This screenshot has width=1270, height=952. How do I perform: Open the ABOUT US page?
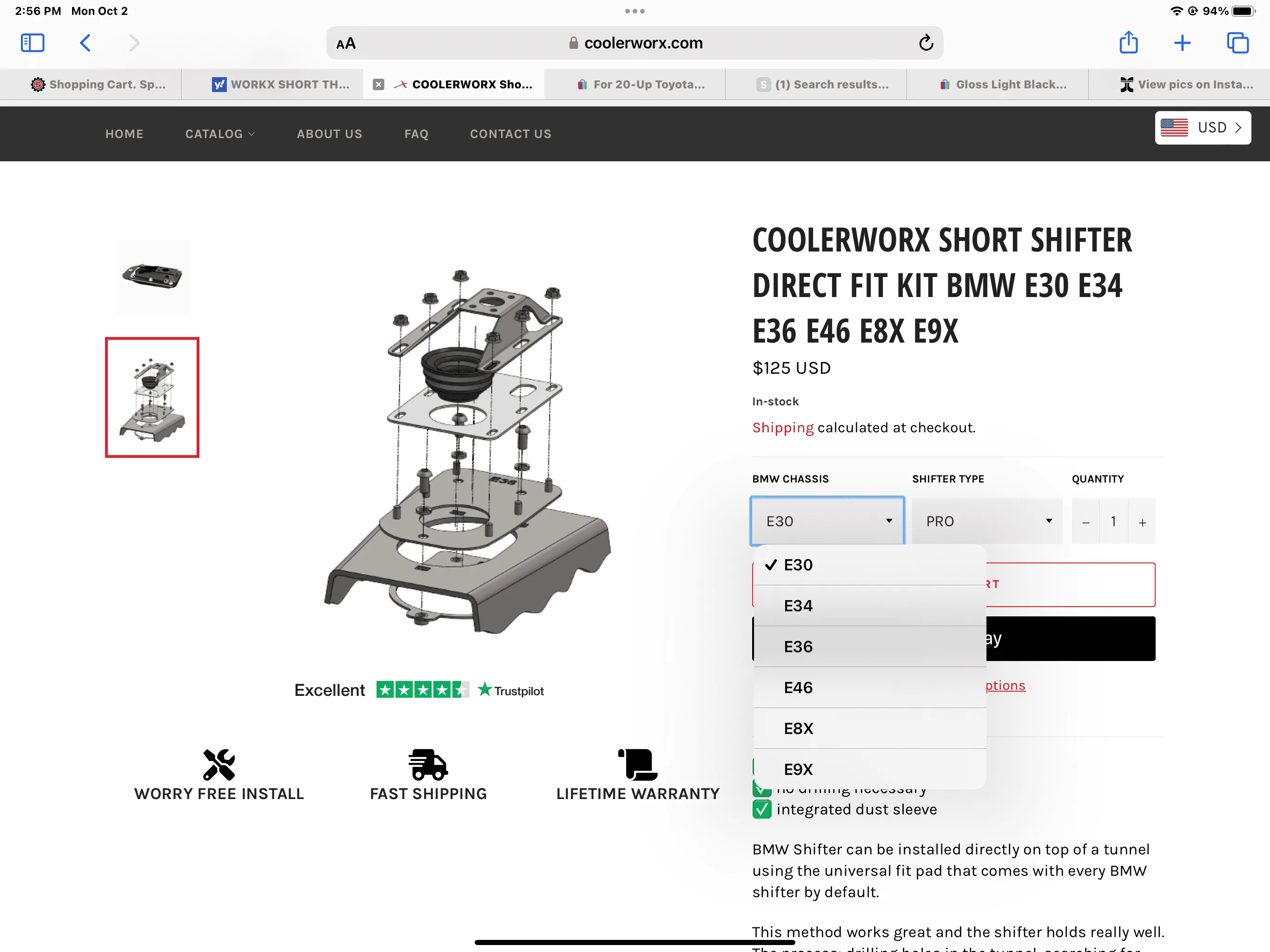[330, 134]
